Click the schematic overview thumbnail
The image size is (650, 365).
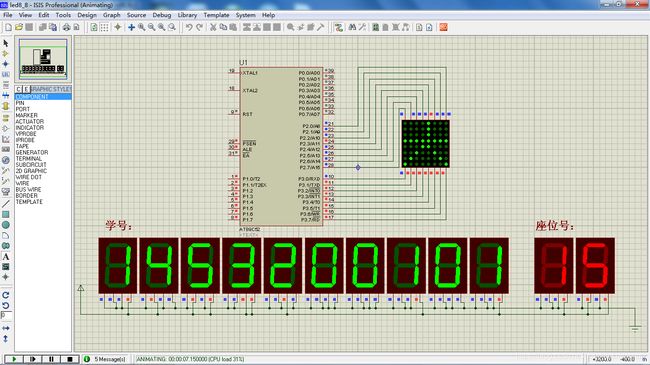pyautogui.click(x=43, y=59)
